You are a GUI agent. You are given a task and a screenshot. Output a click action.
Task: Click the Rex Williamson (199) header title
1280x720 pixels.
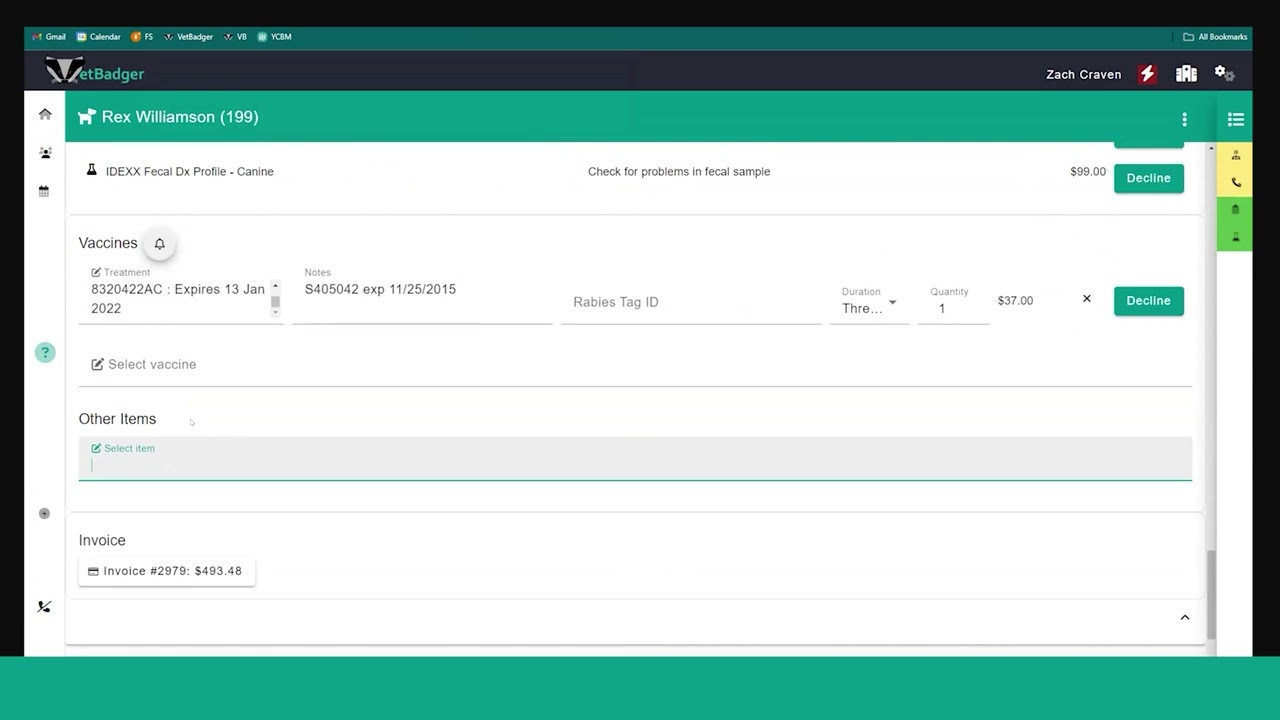coord(180,117)
